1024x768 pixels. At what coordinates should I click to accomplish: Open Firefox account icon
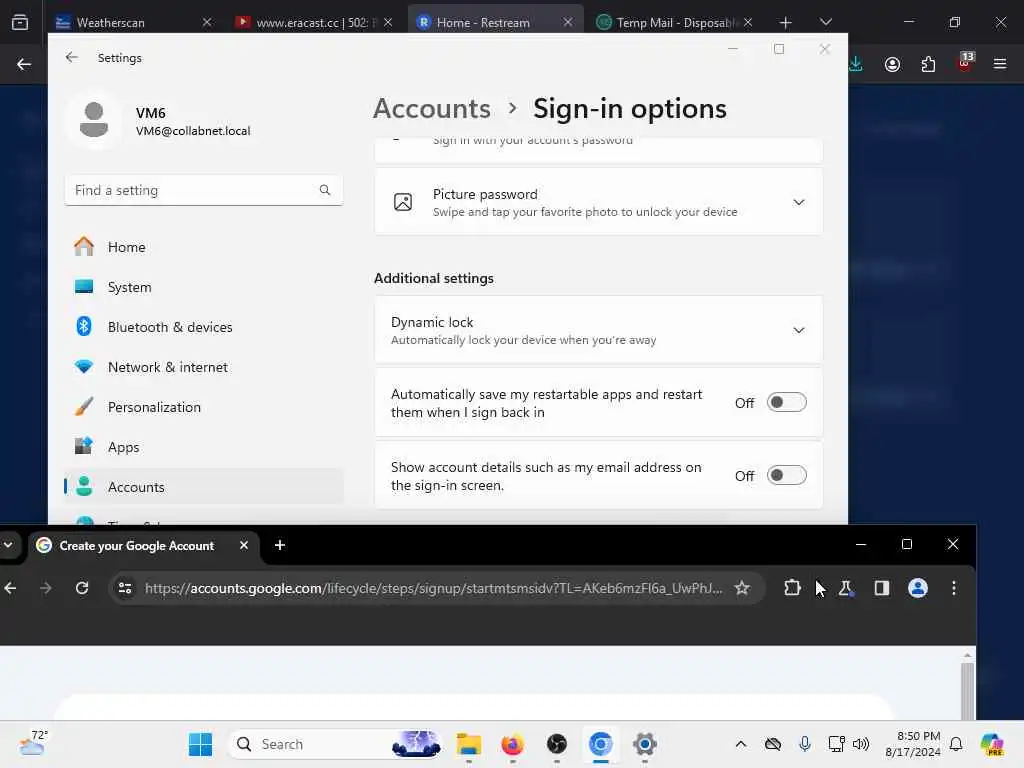[x=892, y=64]
